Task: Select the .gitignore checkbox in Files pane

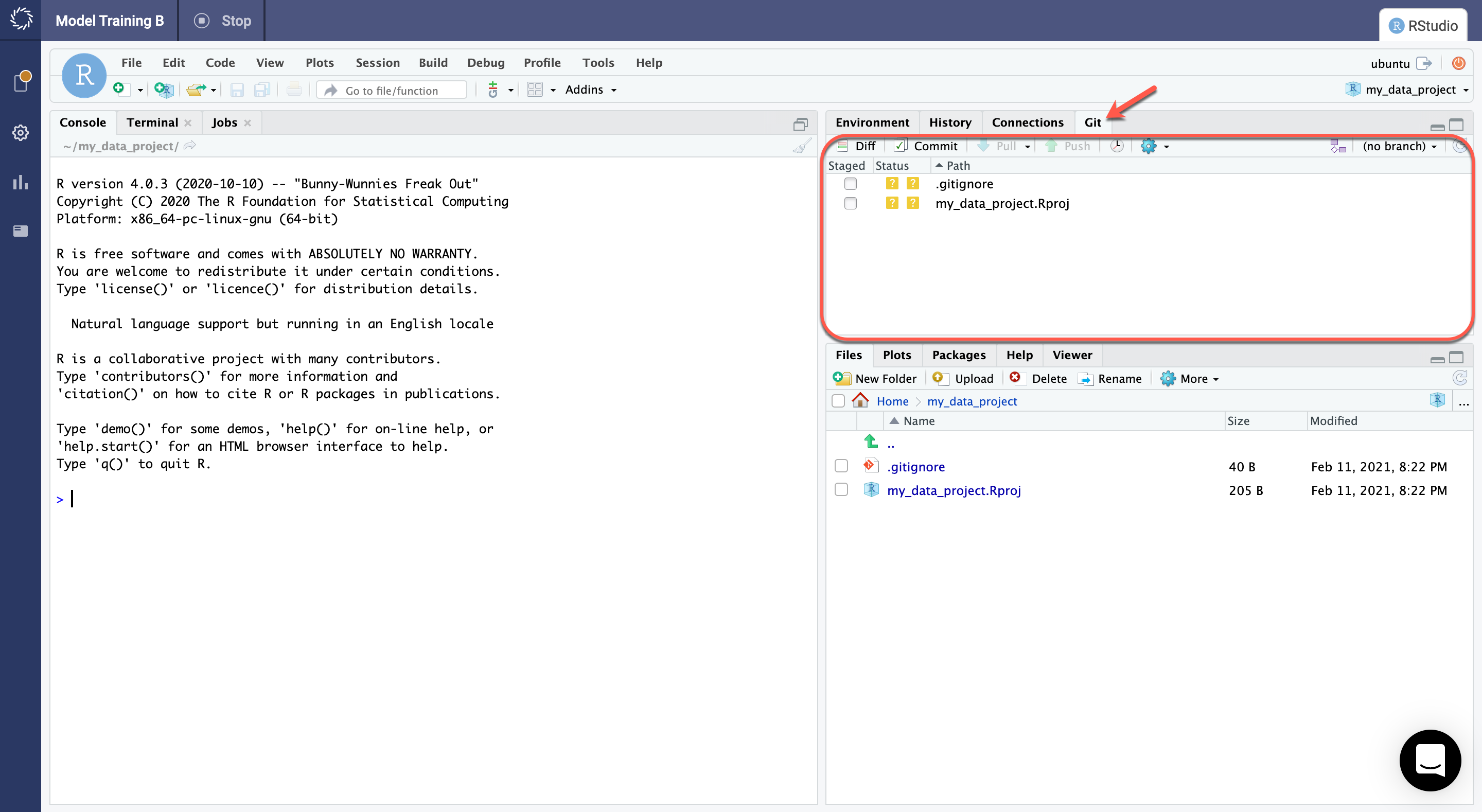Action: click(841, 466)
